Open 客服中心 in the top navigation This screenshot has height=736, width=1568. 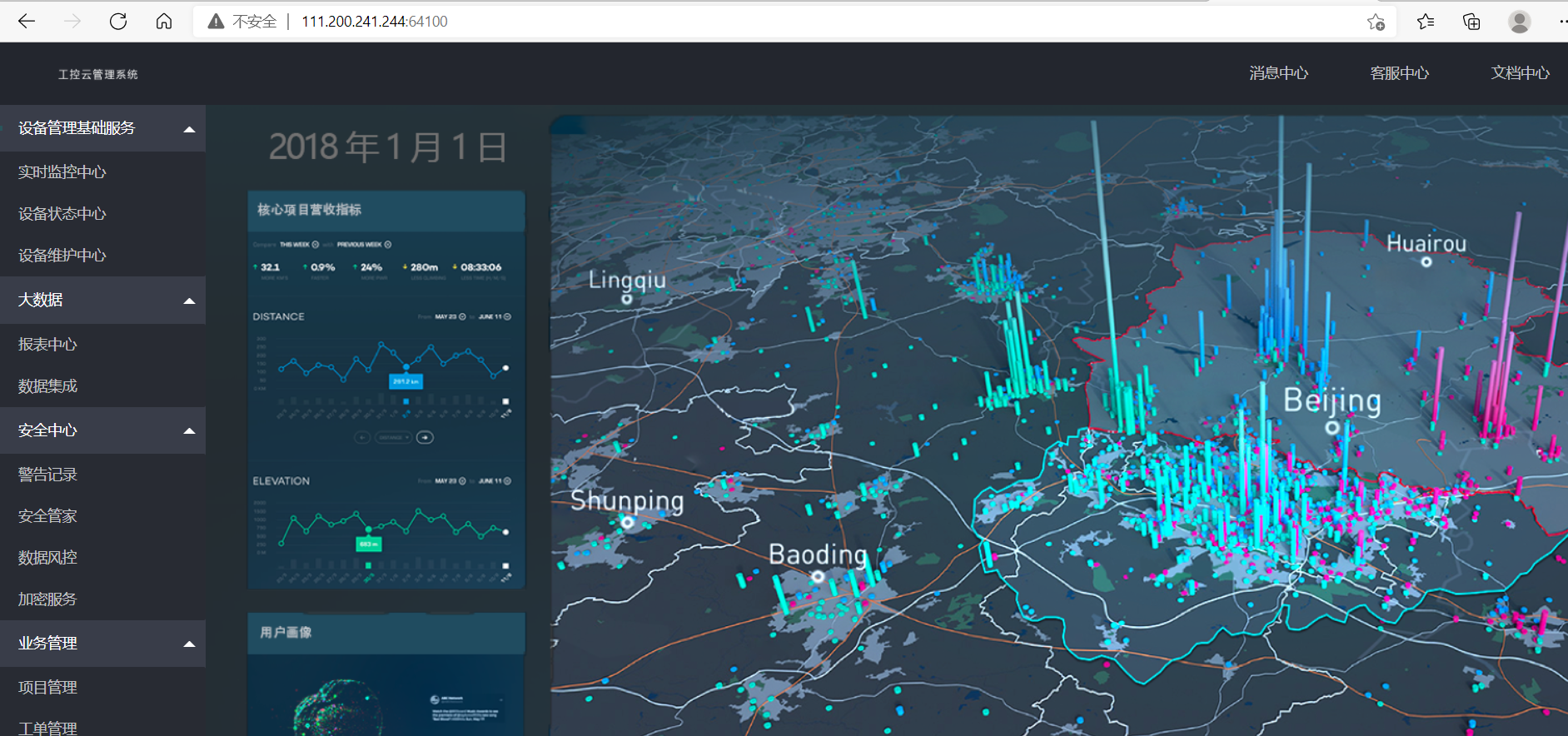[1400, 73]
